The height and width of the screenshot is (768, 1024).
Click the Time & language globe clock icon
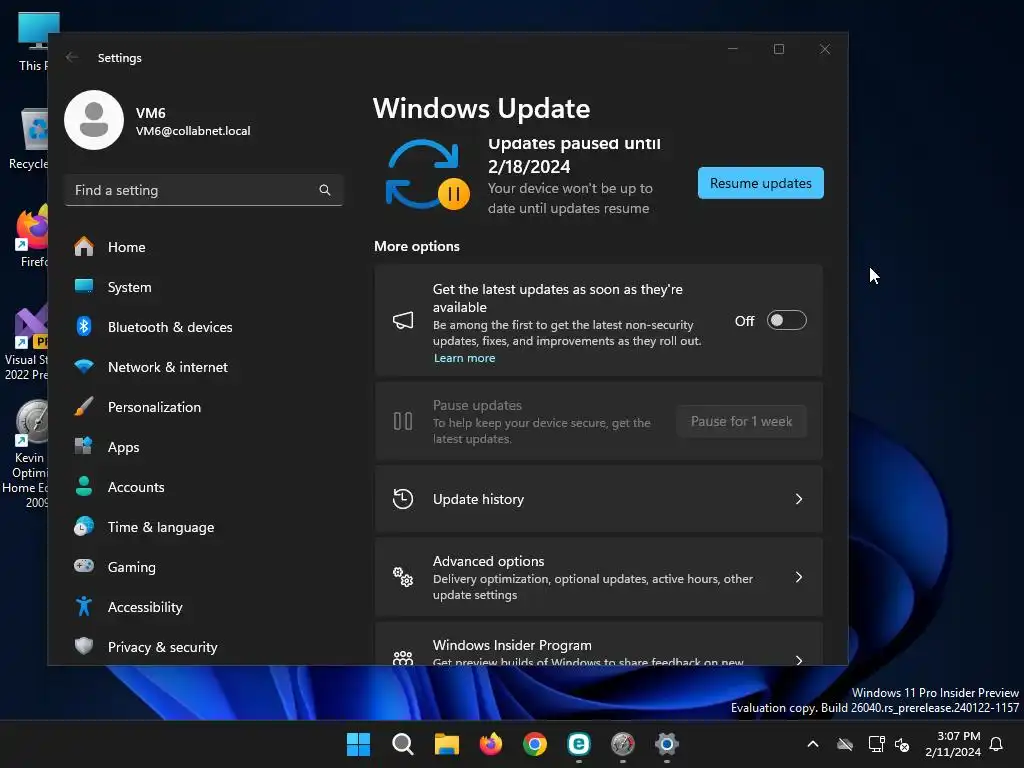[84, 526]
